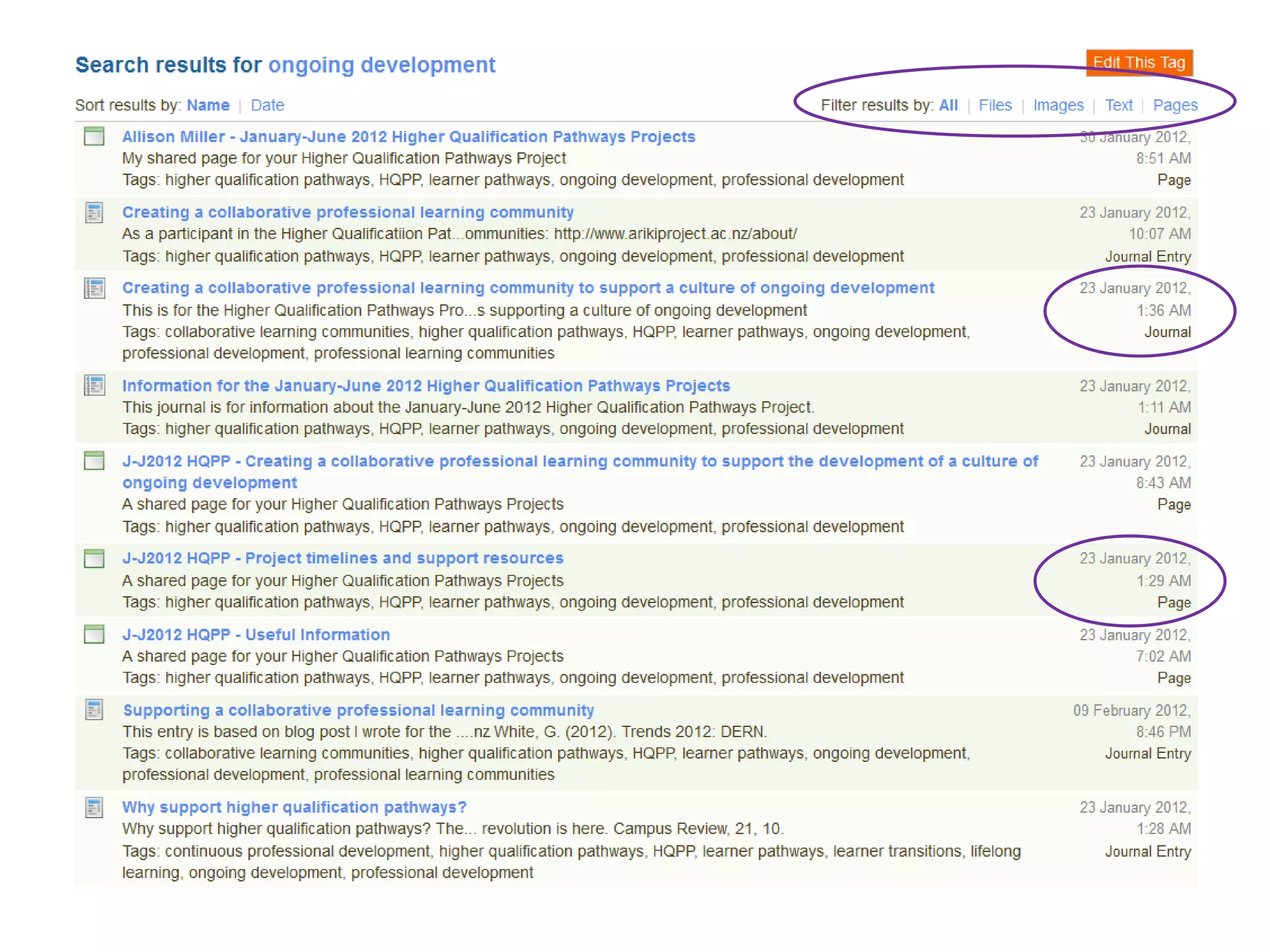
Task: Open 'Supporting a collaborative professional learning community' link
Action: coord(358,710)
